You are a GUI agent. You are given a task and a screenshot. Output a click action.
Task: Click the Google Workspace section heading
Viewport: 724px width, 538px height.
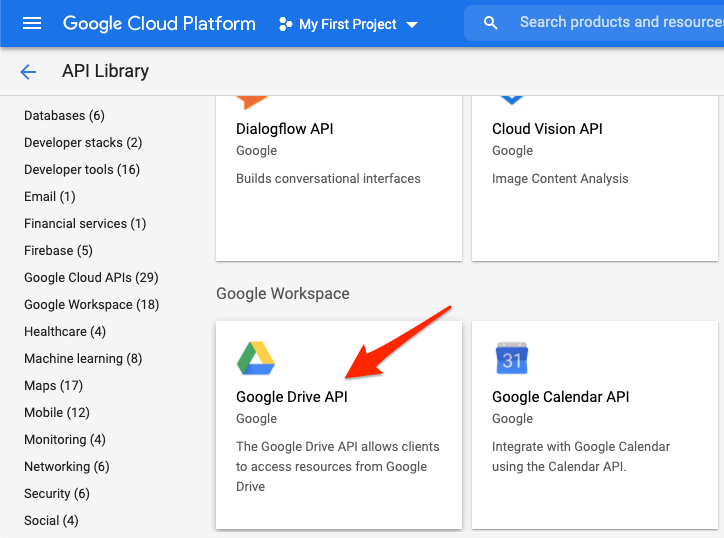click(x=283, y=294)
